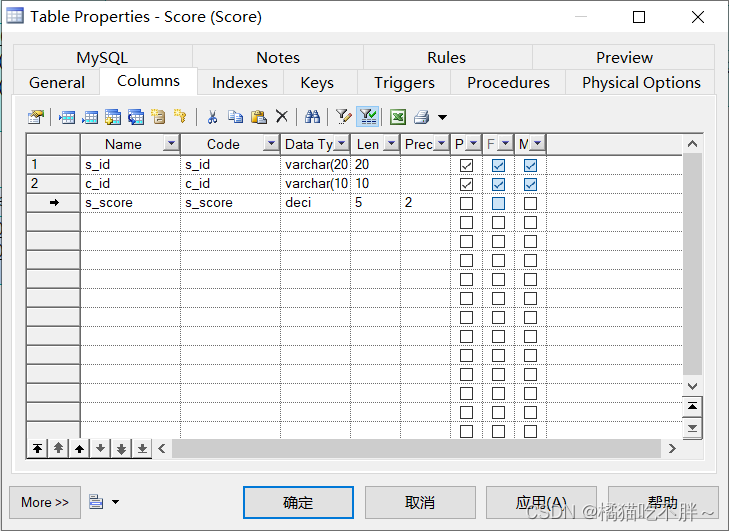This screenshot has width=729, height=531.
Task: Expand the Code column filter dropdown
Action: pyautogui.click(x=270, y=145)
